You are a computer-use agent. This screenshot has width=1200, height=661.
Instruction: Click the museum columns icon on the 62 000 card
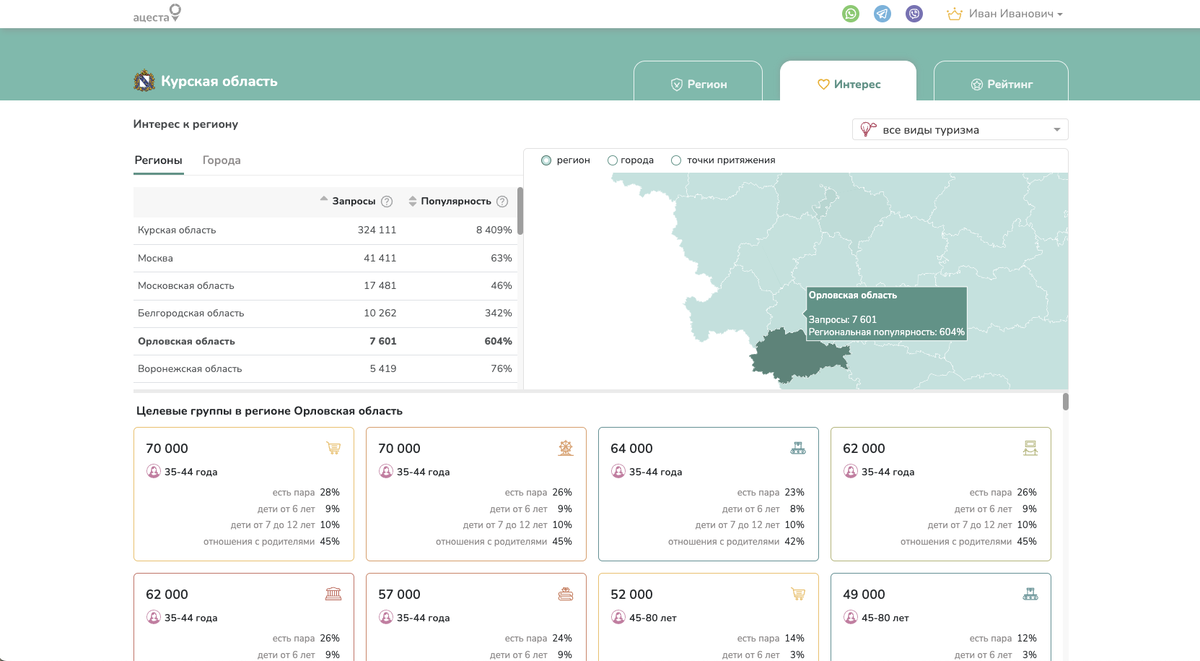pos(333,594)
